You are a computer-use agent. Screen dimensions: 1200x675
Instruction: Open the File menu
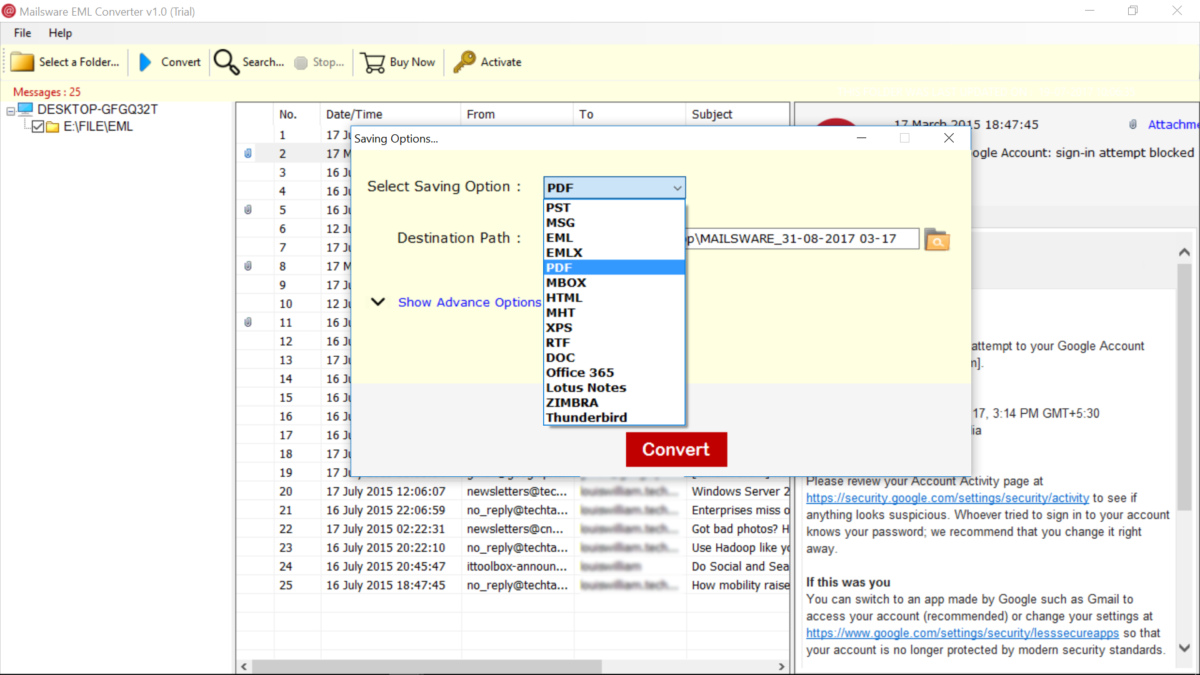[22, 33]
